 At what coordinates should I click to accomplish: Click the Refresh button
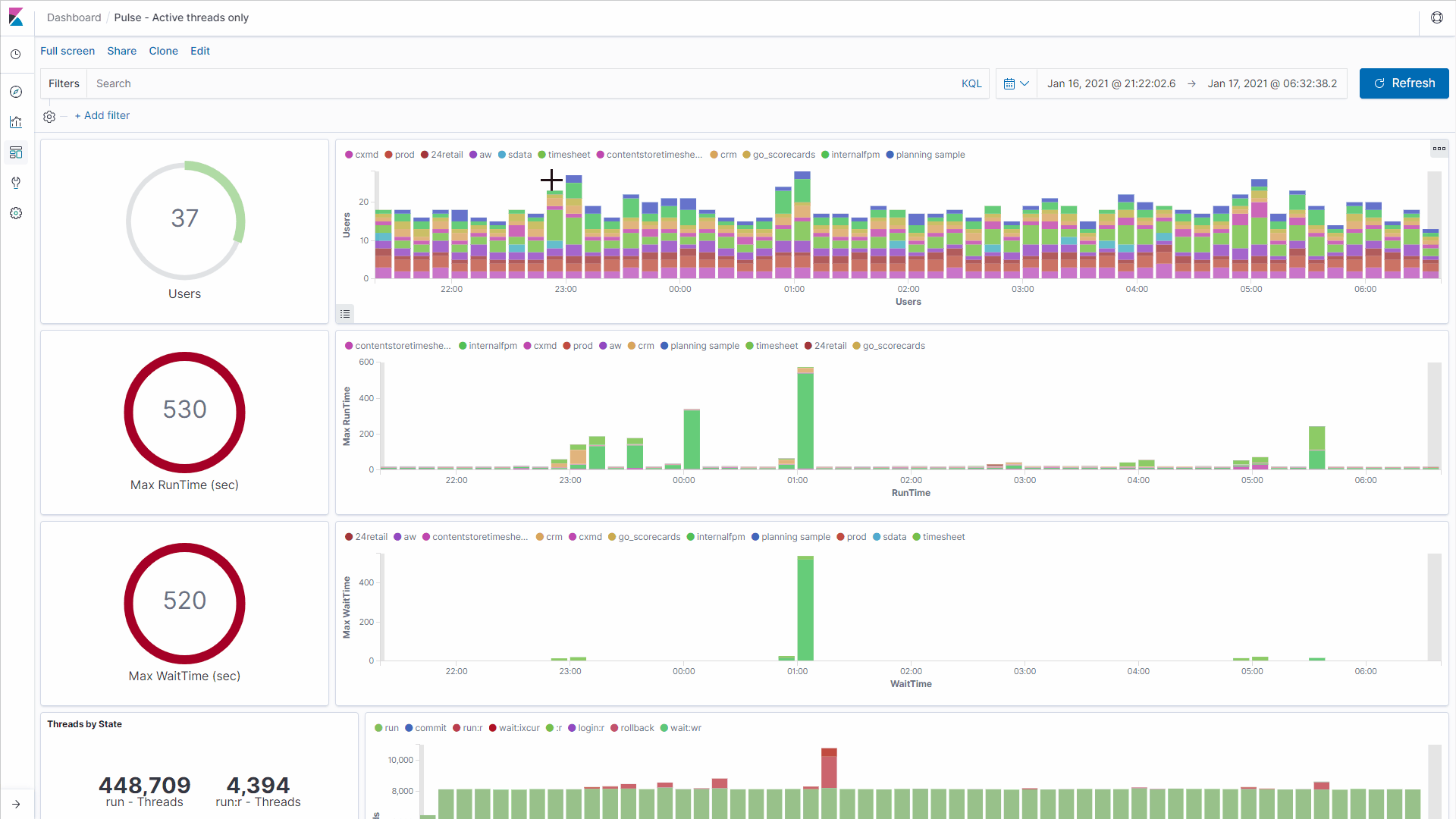pos(1404,83)
